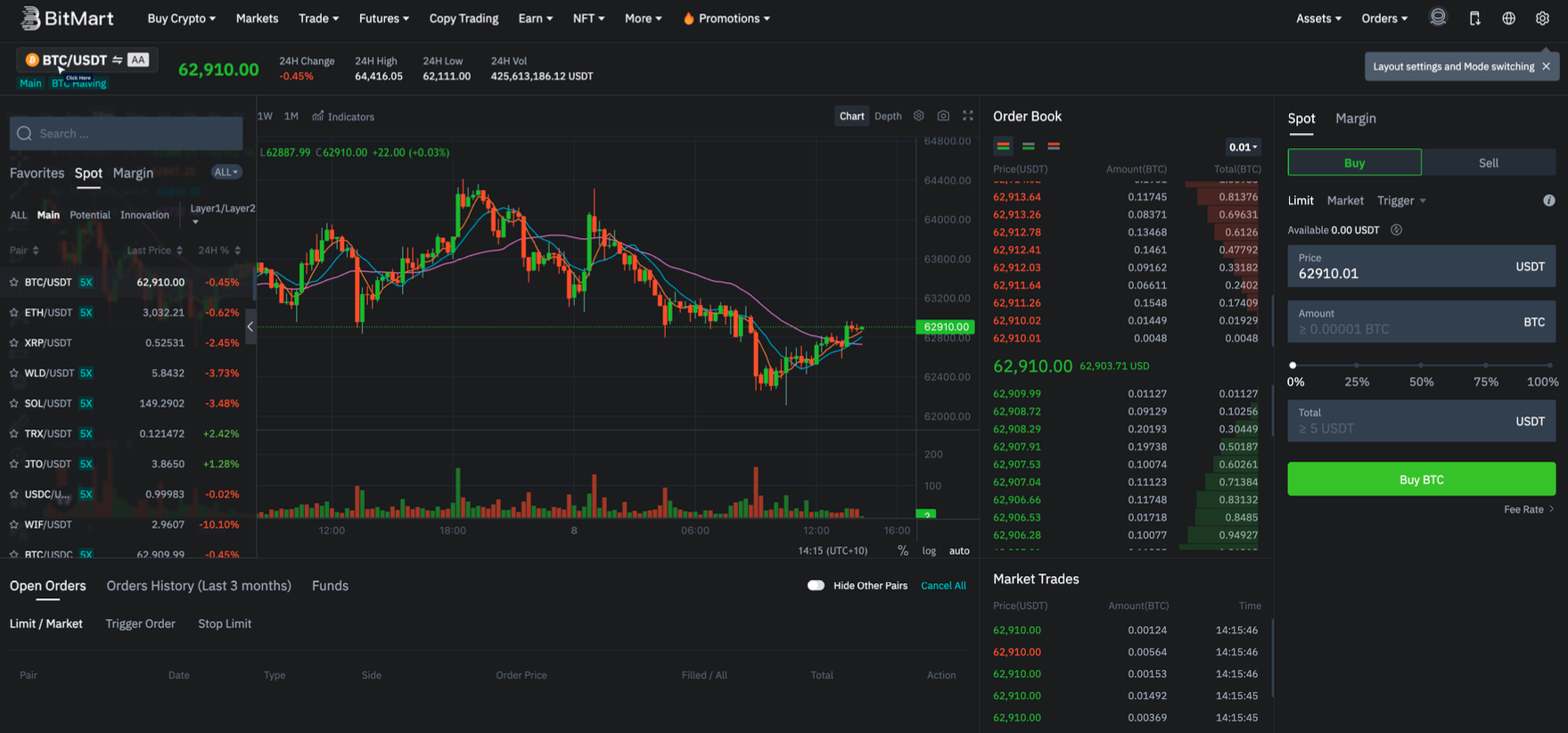
Task: Toggle auto scale on chart
Action: pyautogui.click(x=959, y=551)
